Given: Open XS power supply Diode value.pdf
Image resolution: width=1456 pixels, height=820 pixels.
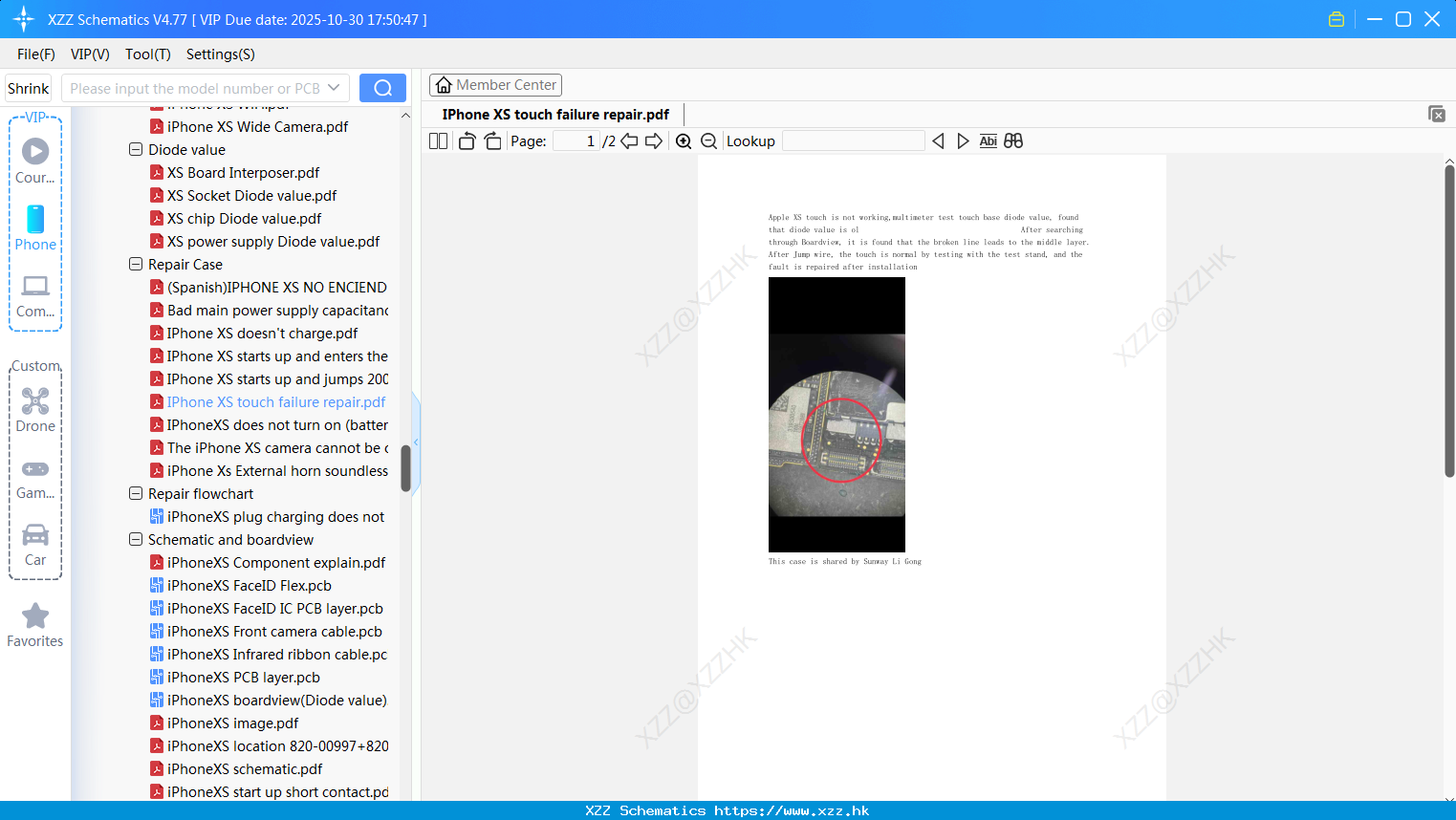Looking at the screenshot, I should pyautogui.click(x=273, y=241).
